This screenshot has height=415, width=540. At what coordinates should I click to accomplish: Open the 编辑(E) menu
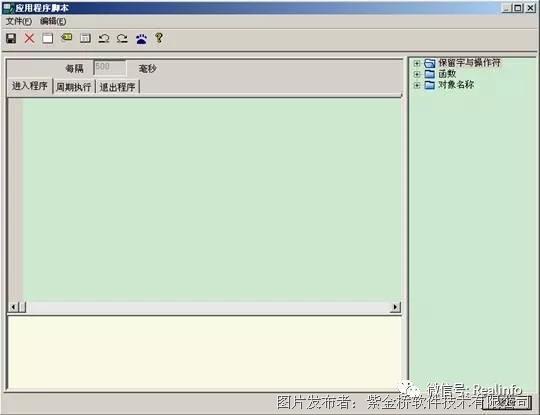(x=53, y=21)
